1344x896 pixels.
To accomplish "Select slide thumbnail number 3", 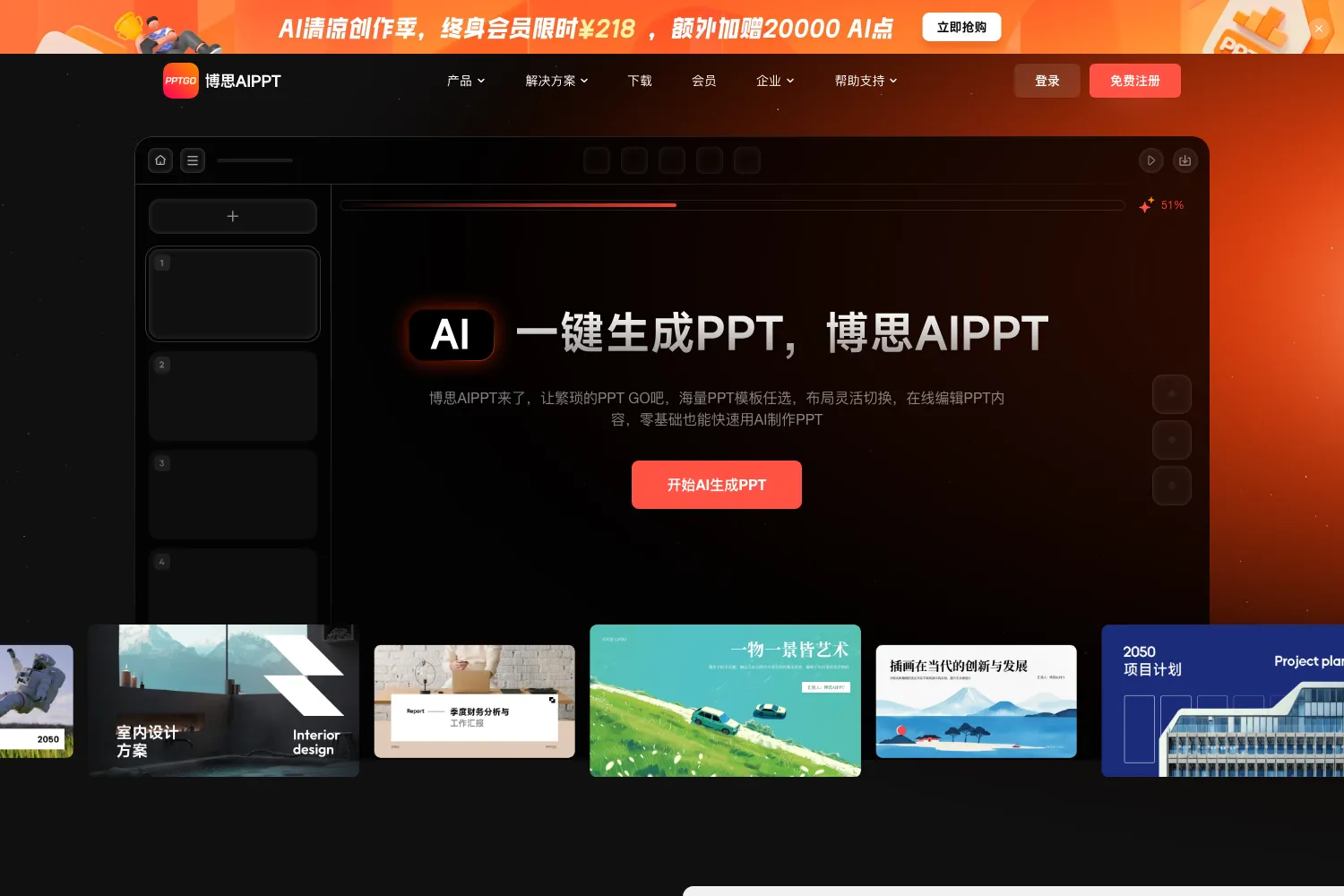I will point(233,494).
